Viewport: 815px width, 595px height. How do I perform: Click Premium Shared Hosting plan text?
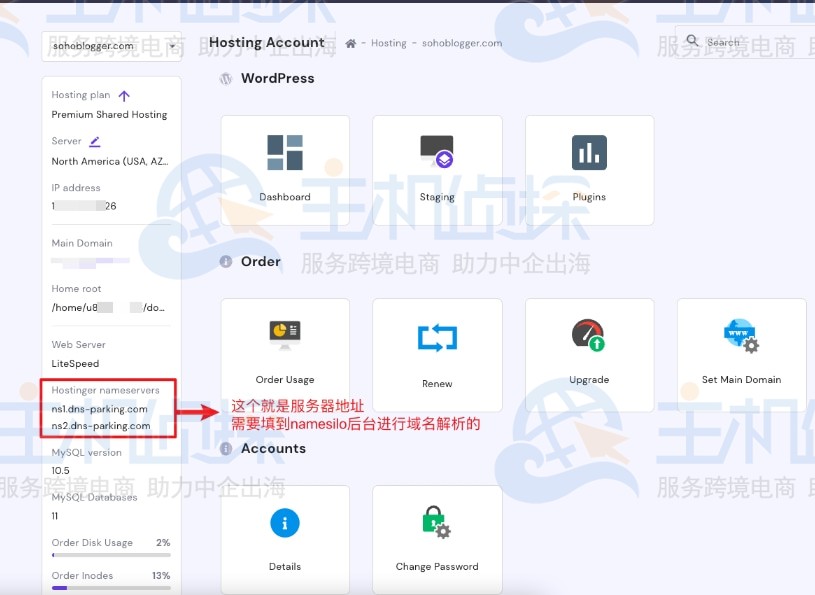[109, 115]
